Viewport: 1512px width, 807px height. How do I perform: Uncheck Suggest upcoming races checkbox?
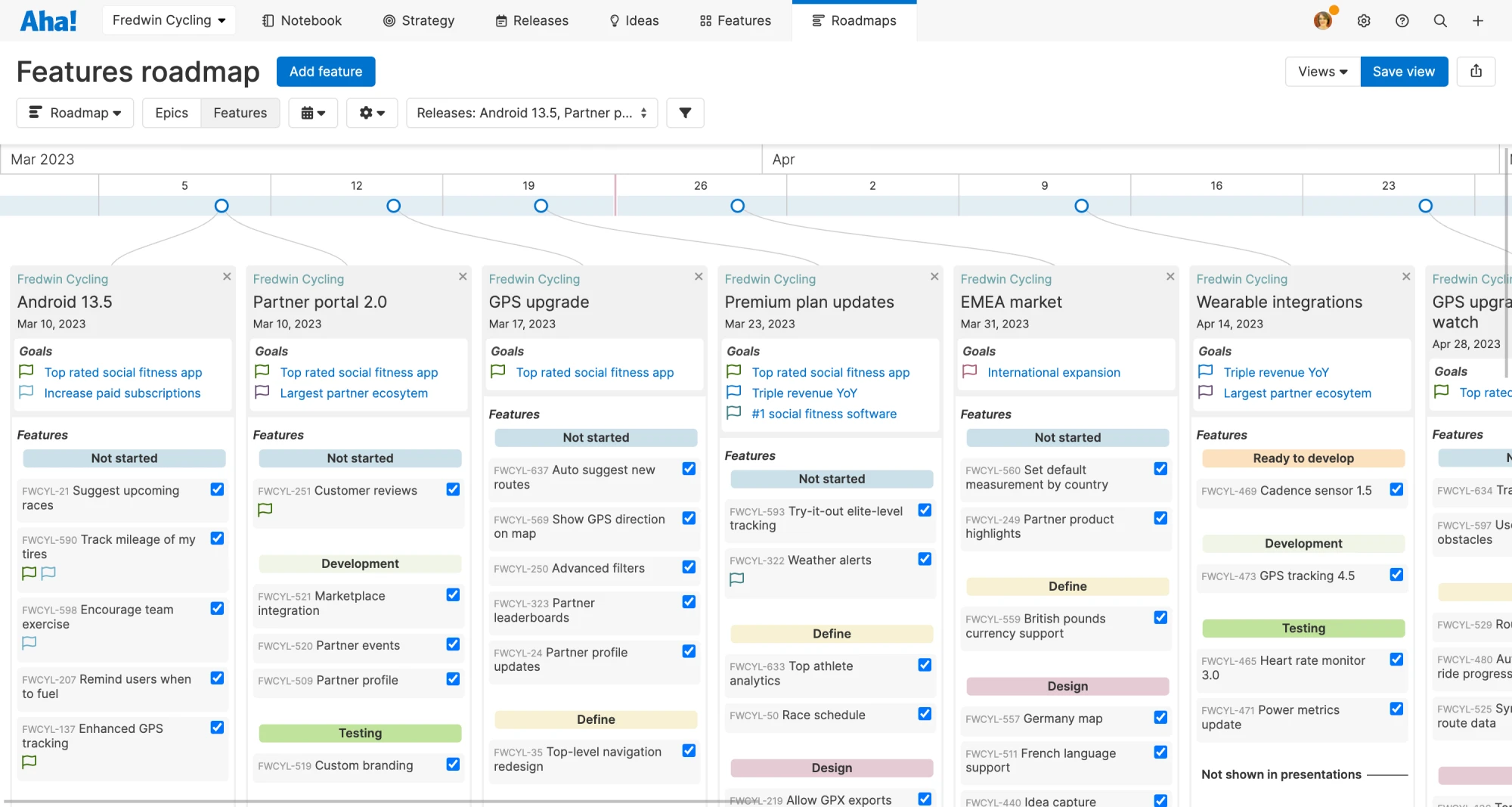pyautogui.click(x=217, y=489)
